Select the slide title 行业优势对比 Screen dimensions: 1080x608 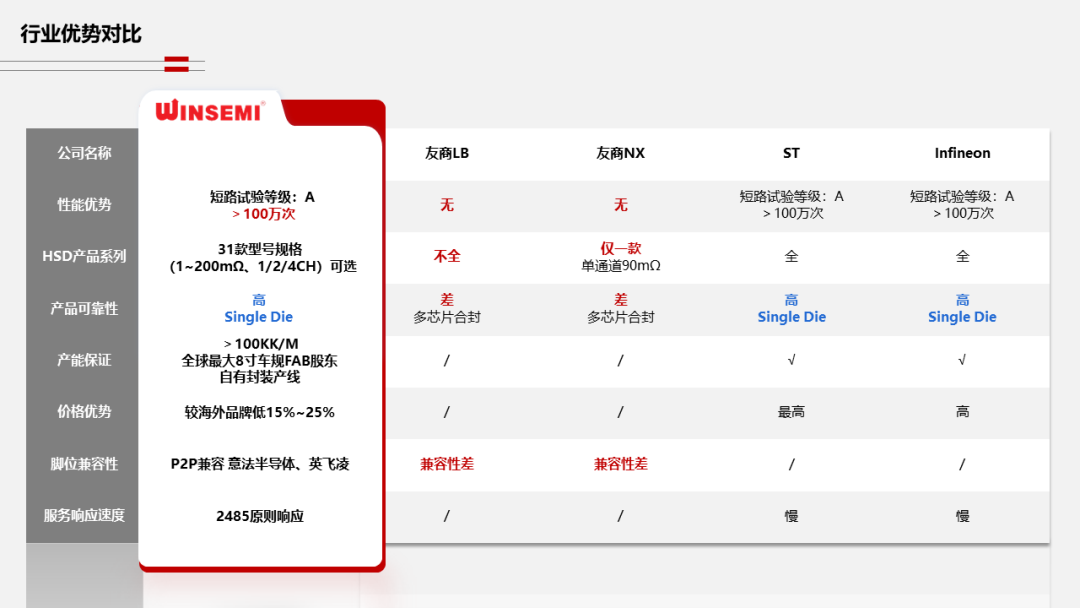81,34
